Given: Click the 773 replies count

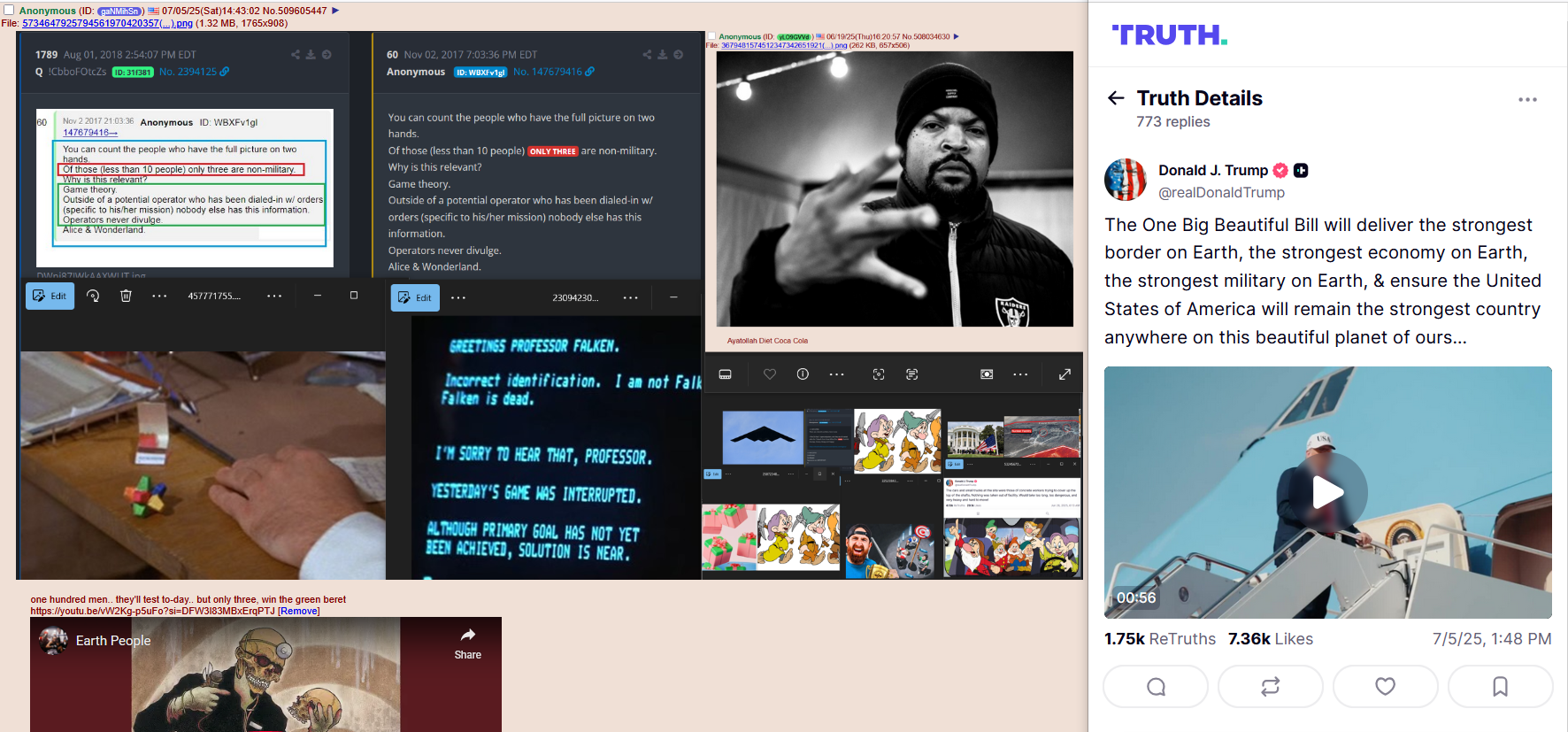Looking at the screenshot, I should pyautogui.click(x=1173, y=121).
